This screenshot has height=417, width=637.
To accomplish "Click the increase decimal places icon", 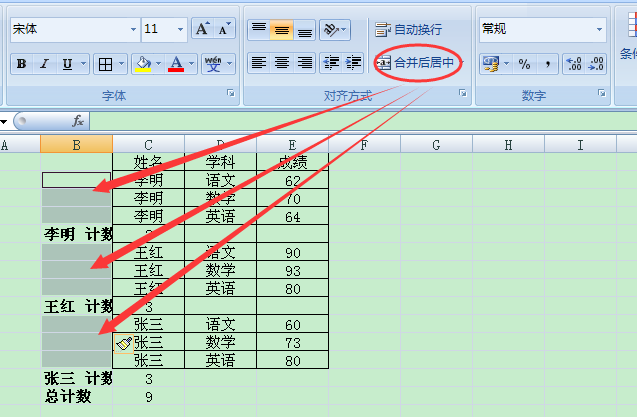I will click(574, 64).
